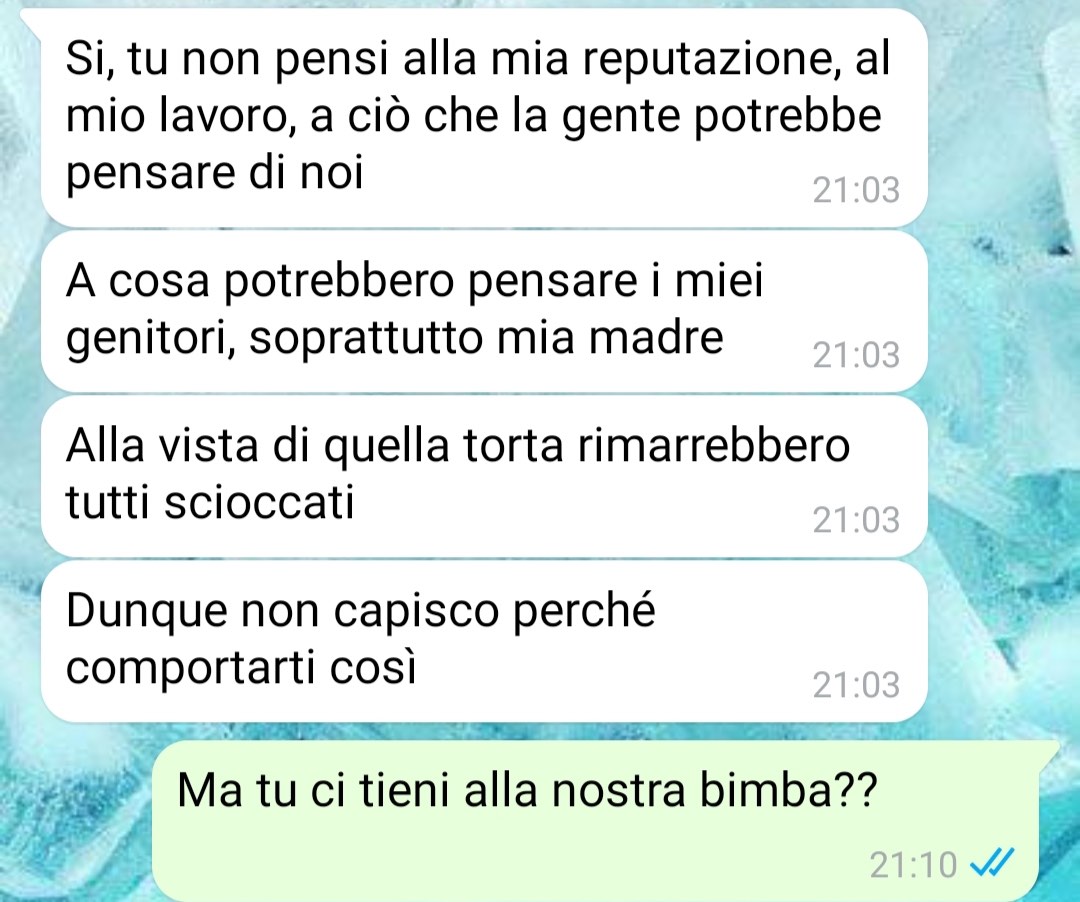
Task: Select message 'Alla vista di quella torta'
Action: point(484,476)
